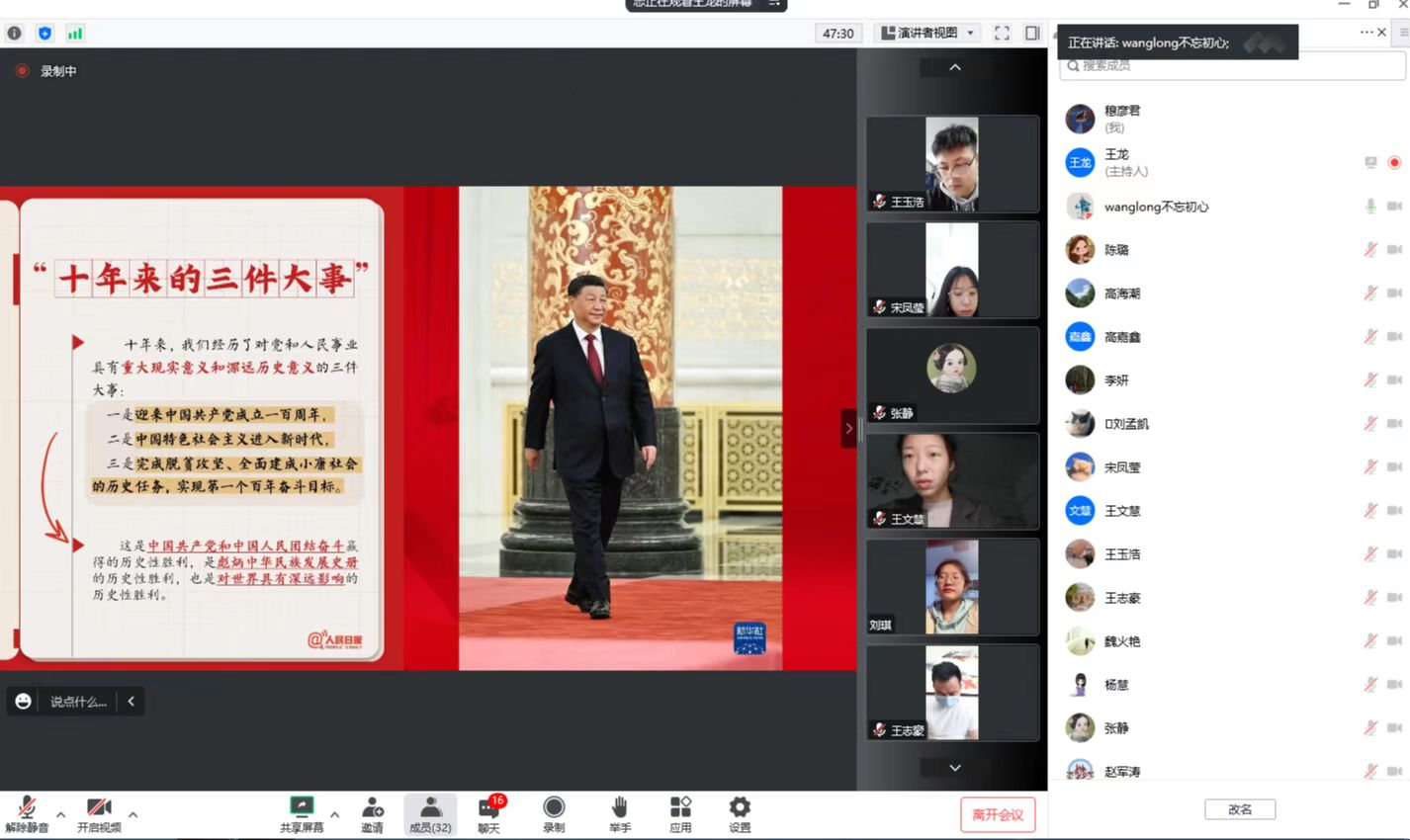Image resolution: width=1410 pixels, height=840 pixels.
Task: Click the 改名 rename button
Action: pyautogui.click(x=1240, y=809)
